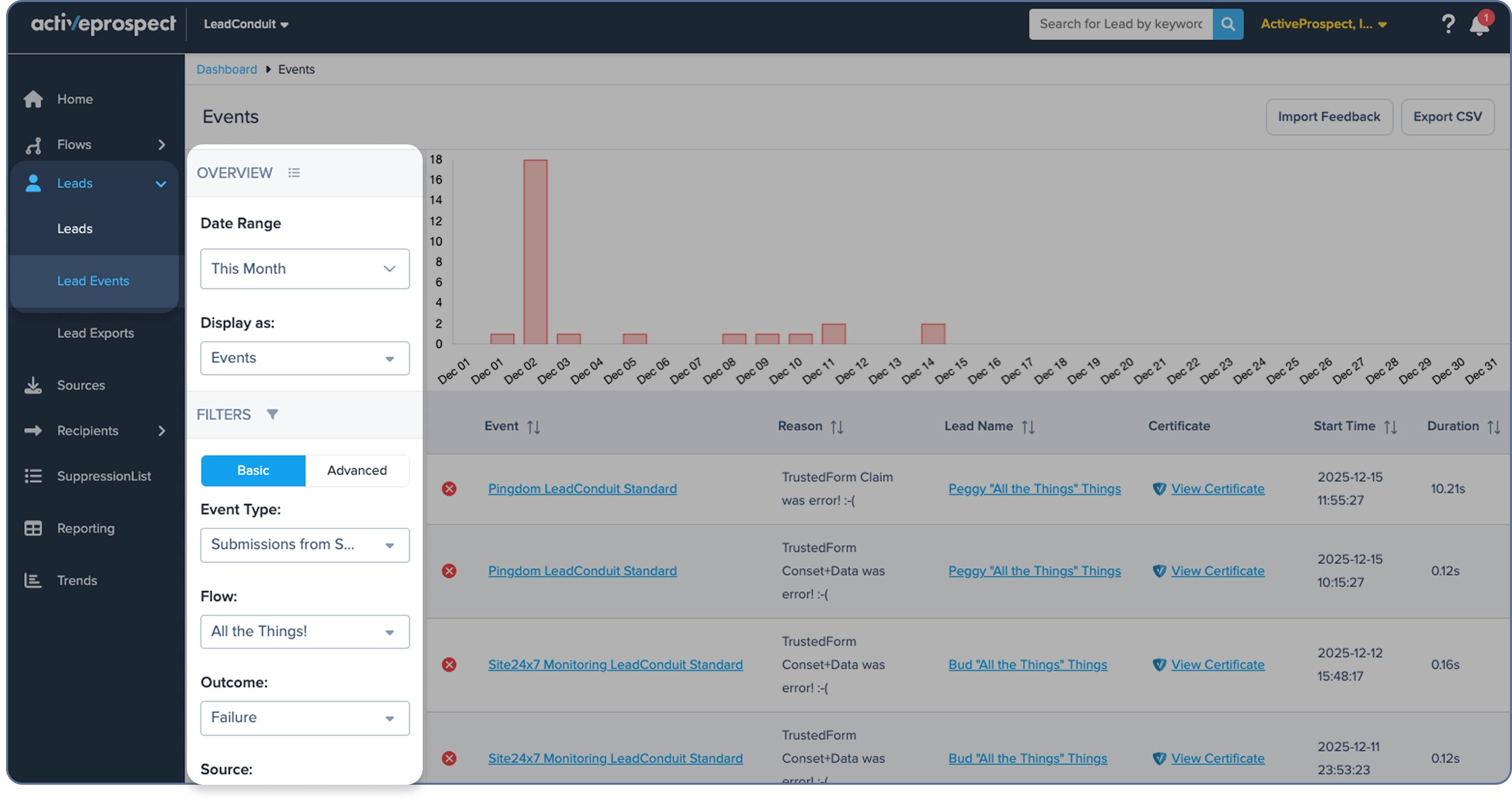Open the notifications bell icon
This screenshot has height=801, width=1512.
pyautogui.click(x=1479, y=25)
